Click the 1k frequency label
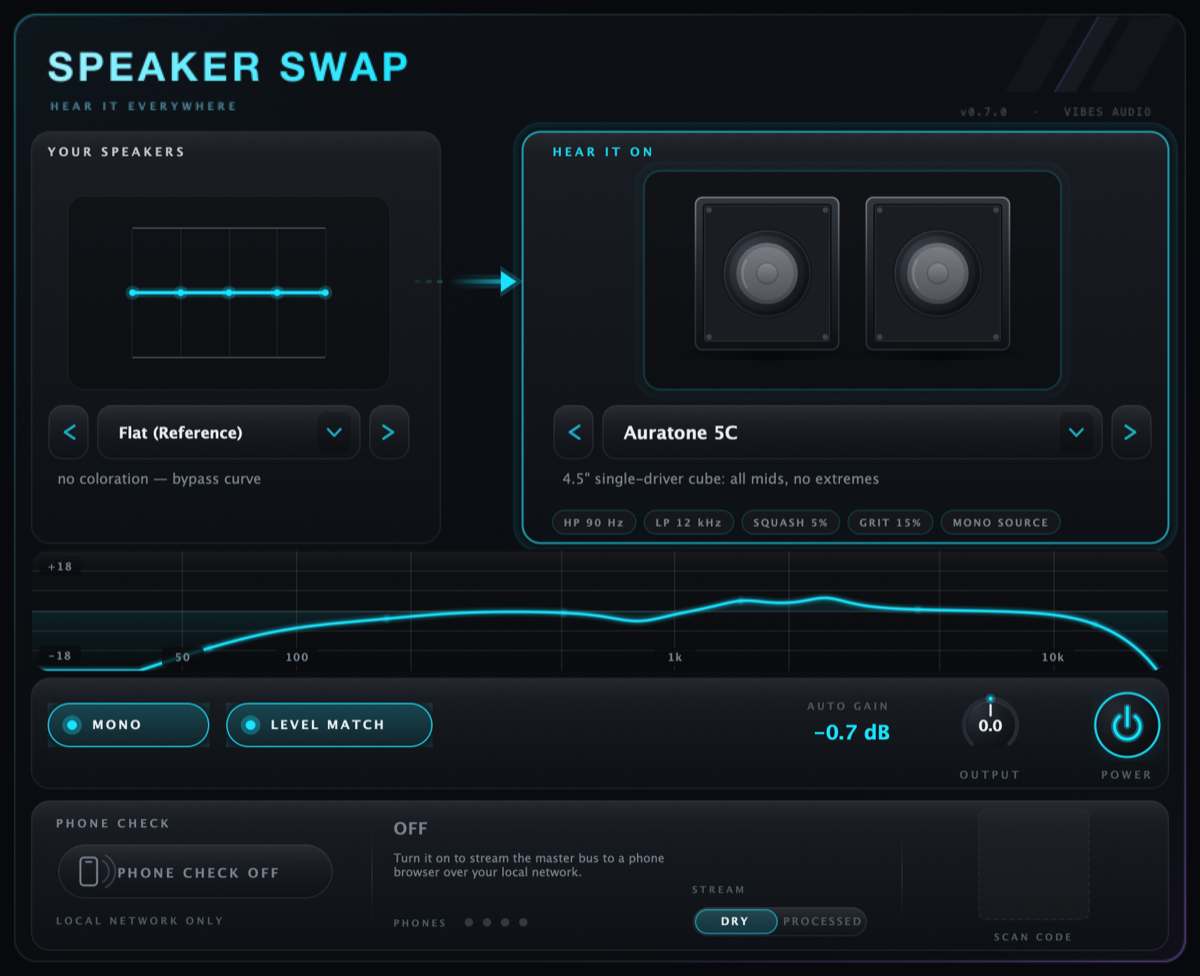This screenshot has height=976, width=1200. coord(675,657)
